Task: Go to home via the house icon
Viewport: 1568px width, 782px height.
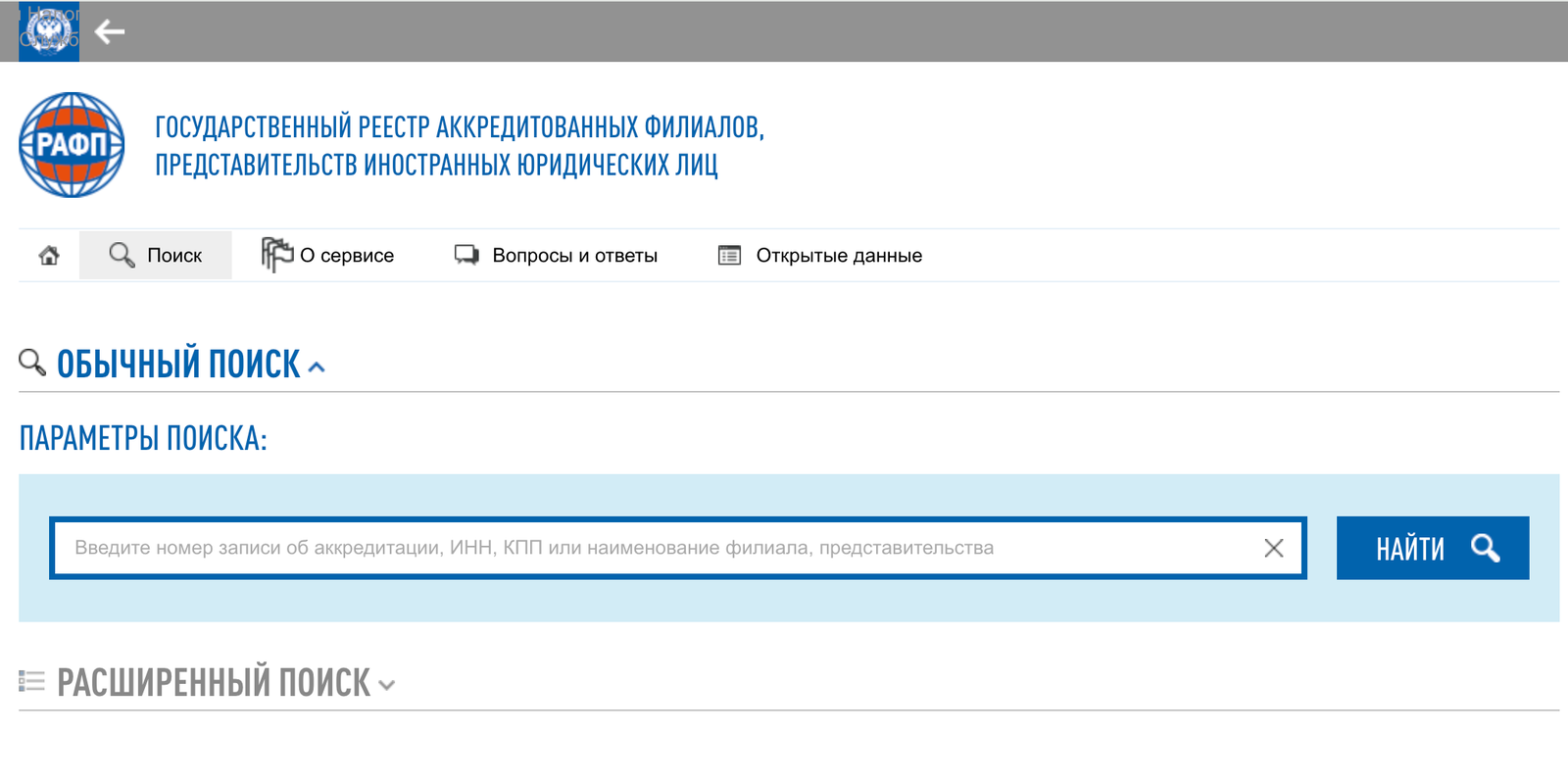Action: pyautogui.click(x=49, y=256)
